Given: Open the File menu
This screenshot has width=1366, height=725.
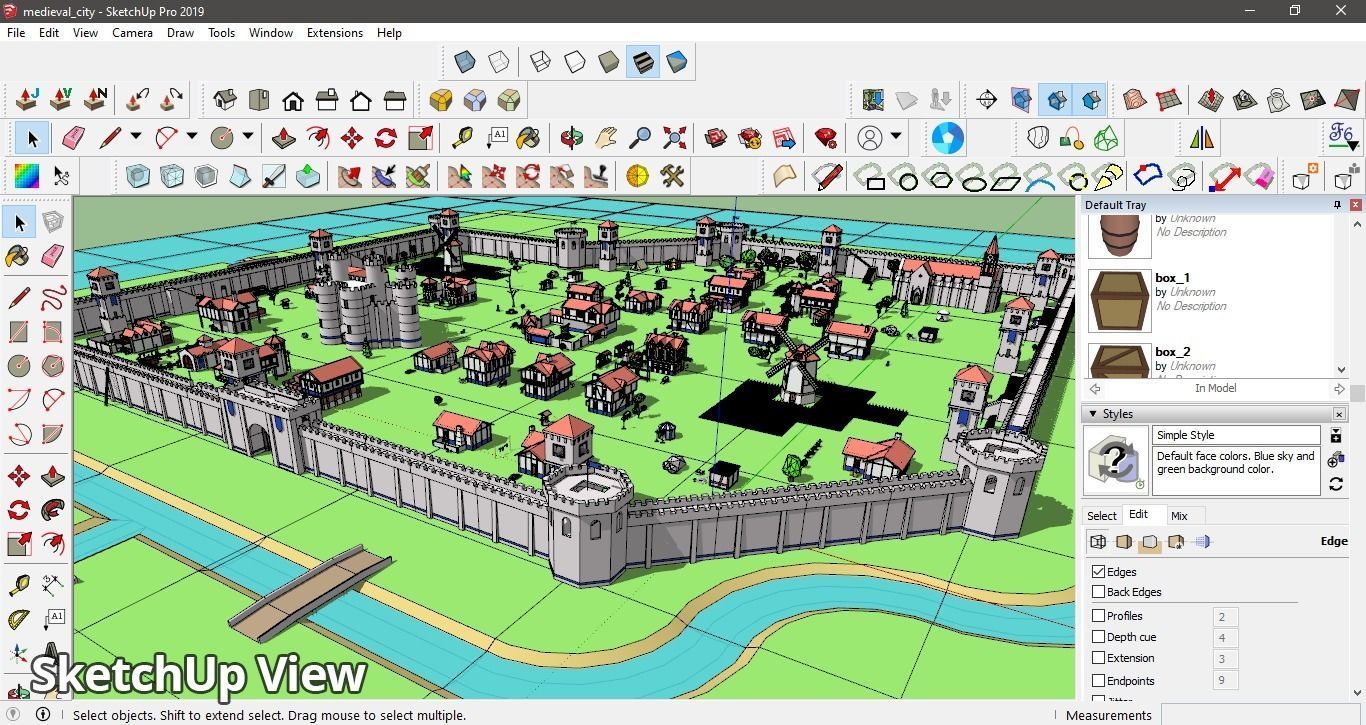Looking at the screenshot, I should click(16, 33).
